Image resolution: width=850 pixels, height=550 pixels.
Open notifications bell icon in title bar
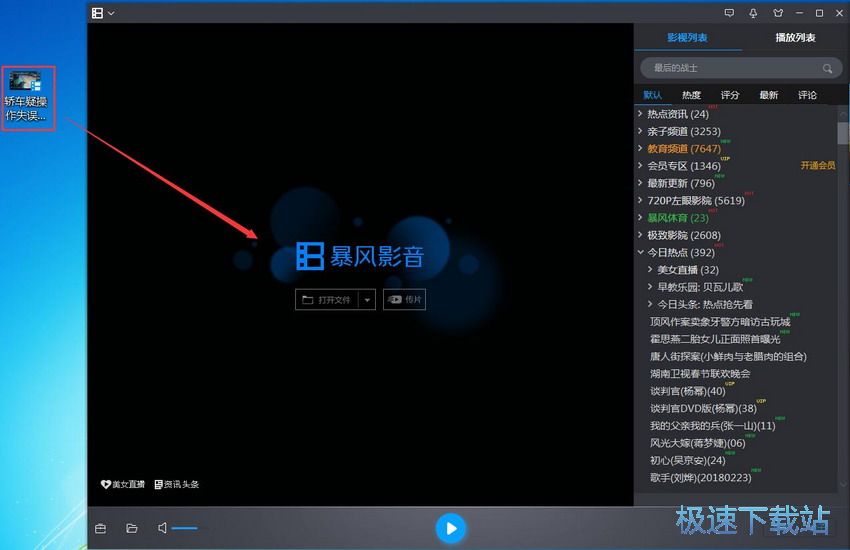753,13
